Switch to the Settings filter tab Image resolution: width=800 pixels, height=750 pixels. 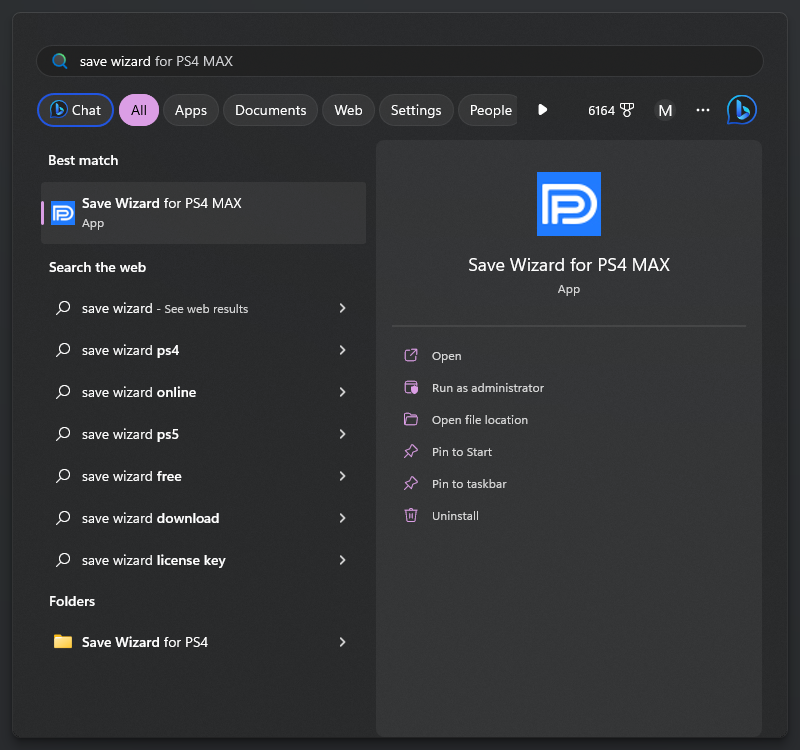point(416,110)
